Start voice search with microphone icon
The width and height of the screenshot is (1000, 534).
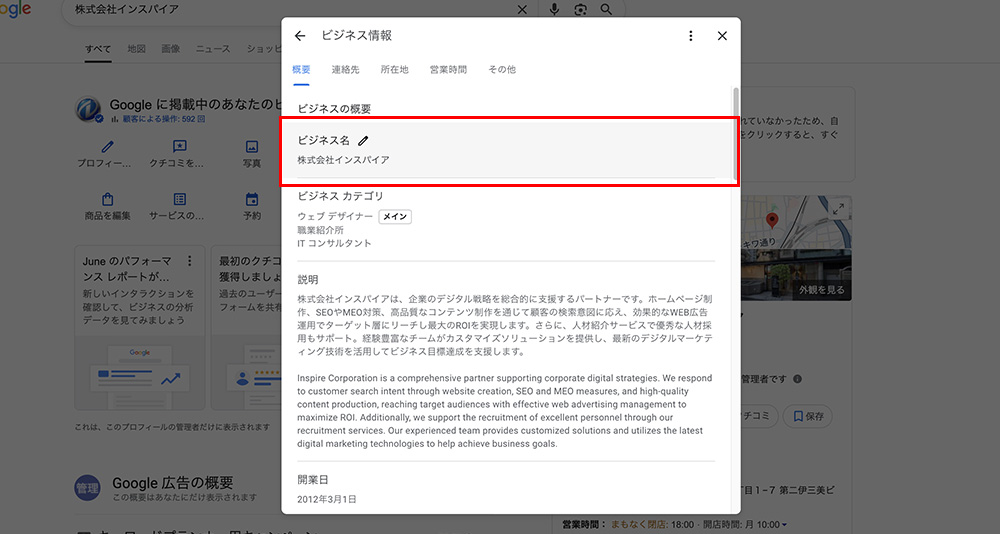[x=554, y=10]
